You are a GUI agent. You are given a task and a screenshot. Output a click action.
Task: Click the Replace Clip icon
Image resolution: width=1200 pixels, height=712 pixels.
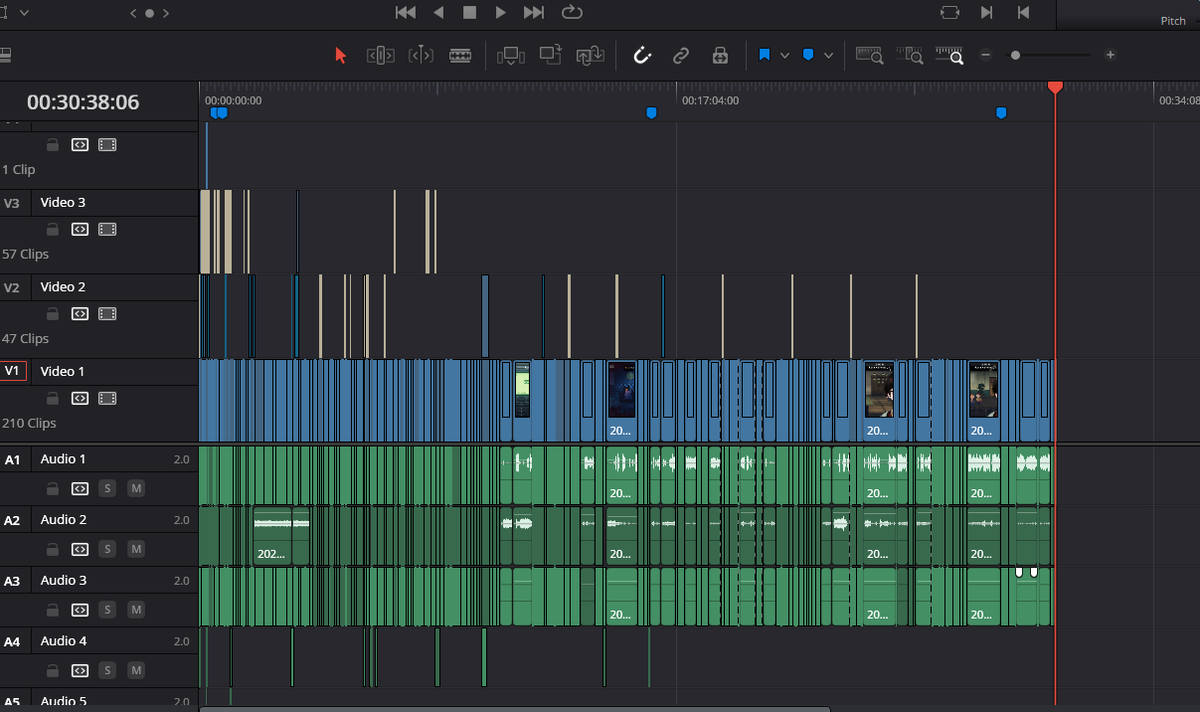click(x=590, y=55)
